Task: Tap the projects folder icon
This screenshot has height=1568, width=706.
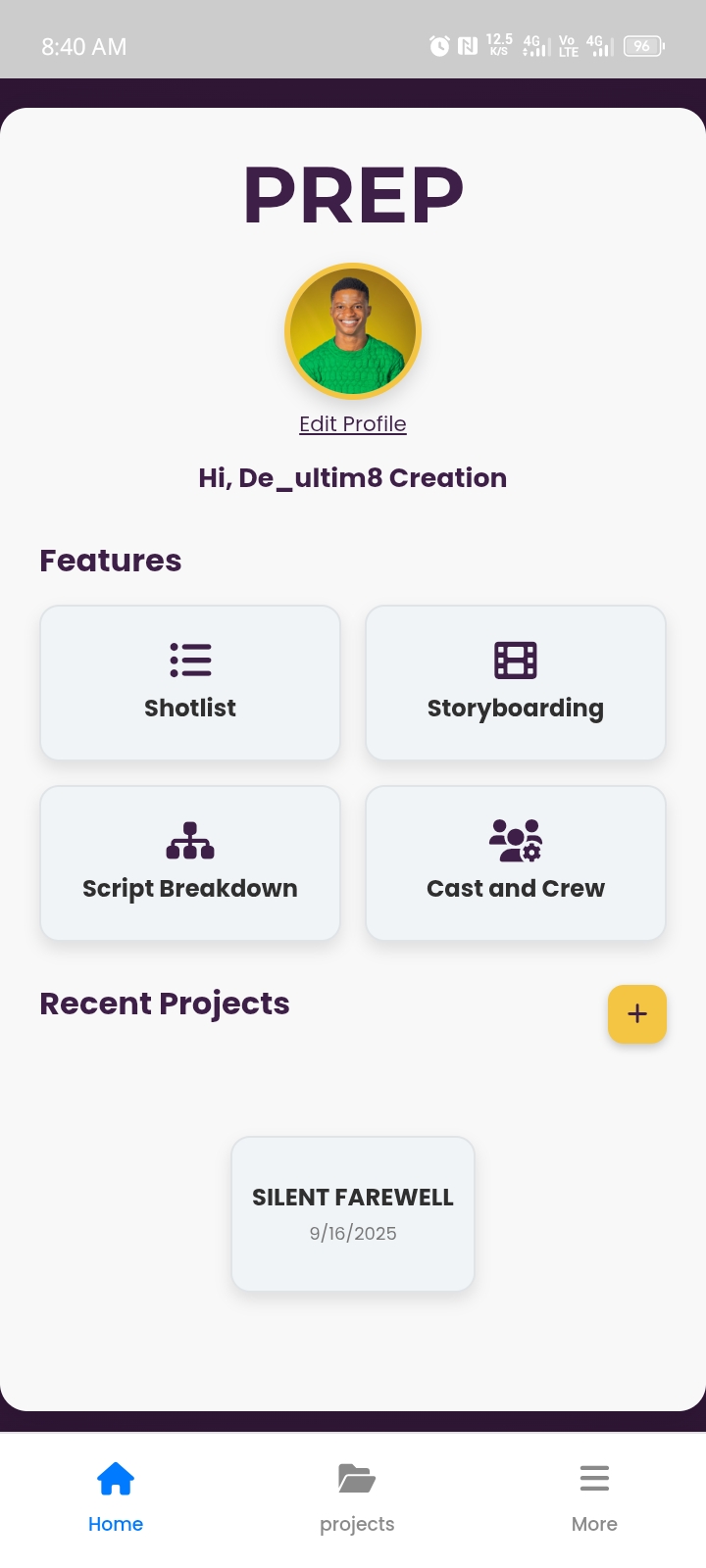Action: 356,1478
